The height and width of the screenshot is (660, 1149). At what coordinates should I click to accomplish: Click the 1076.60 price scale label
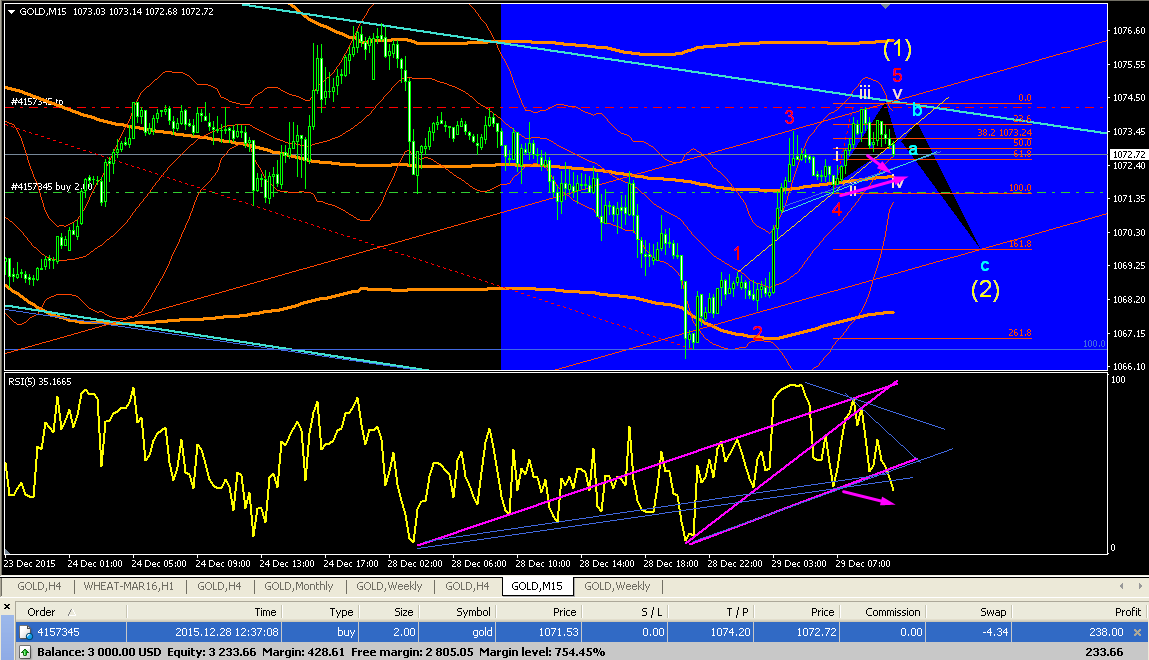pyautogui.click(x=1129, y=31)
